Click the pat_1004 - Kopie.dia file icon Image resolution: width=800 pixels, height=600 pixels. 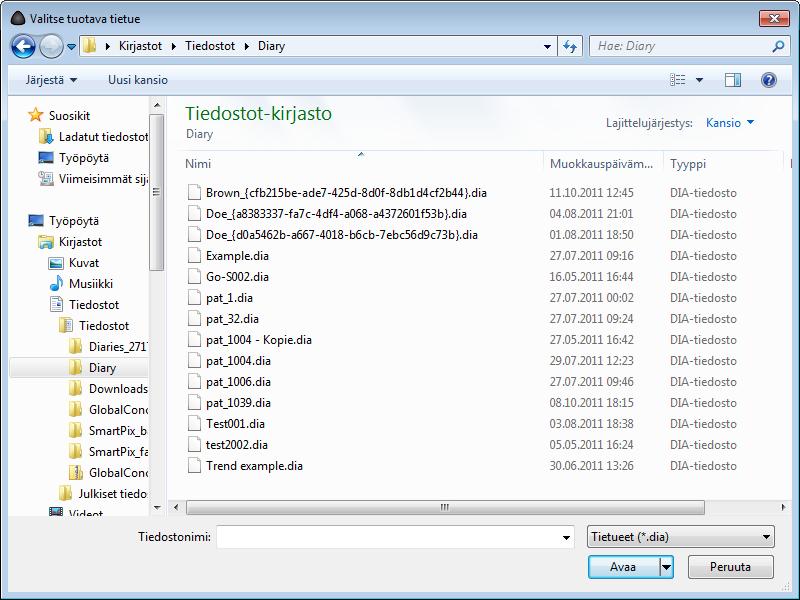194,339
